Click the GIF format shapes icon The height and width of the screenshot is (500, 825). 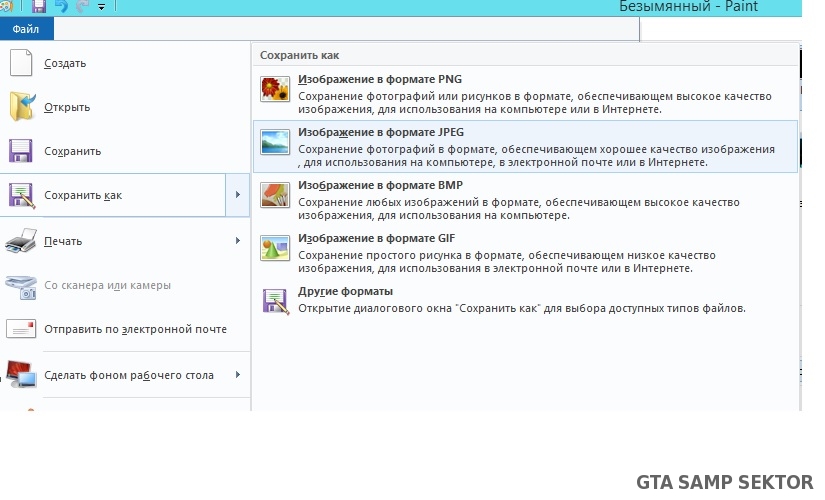pyautogui.click(x=275, y=248)
